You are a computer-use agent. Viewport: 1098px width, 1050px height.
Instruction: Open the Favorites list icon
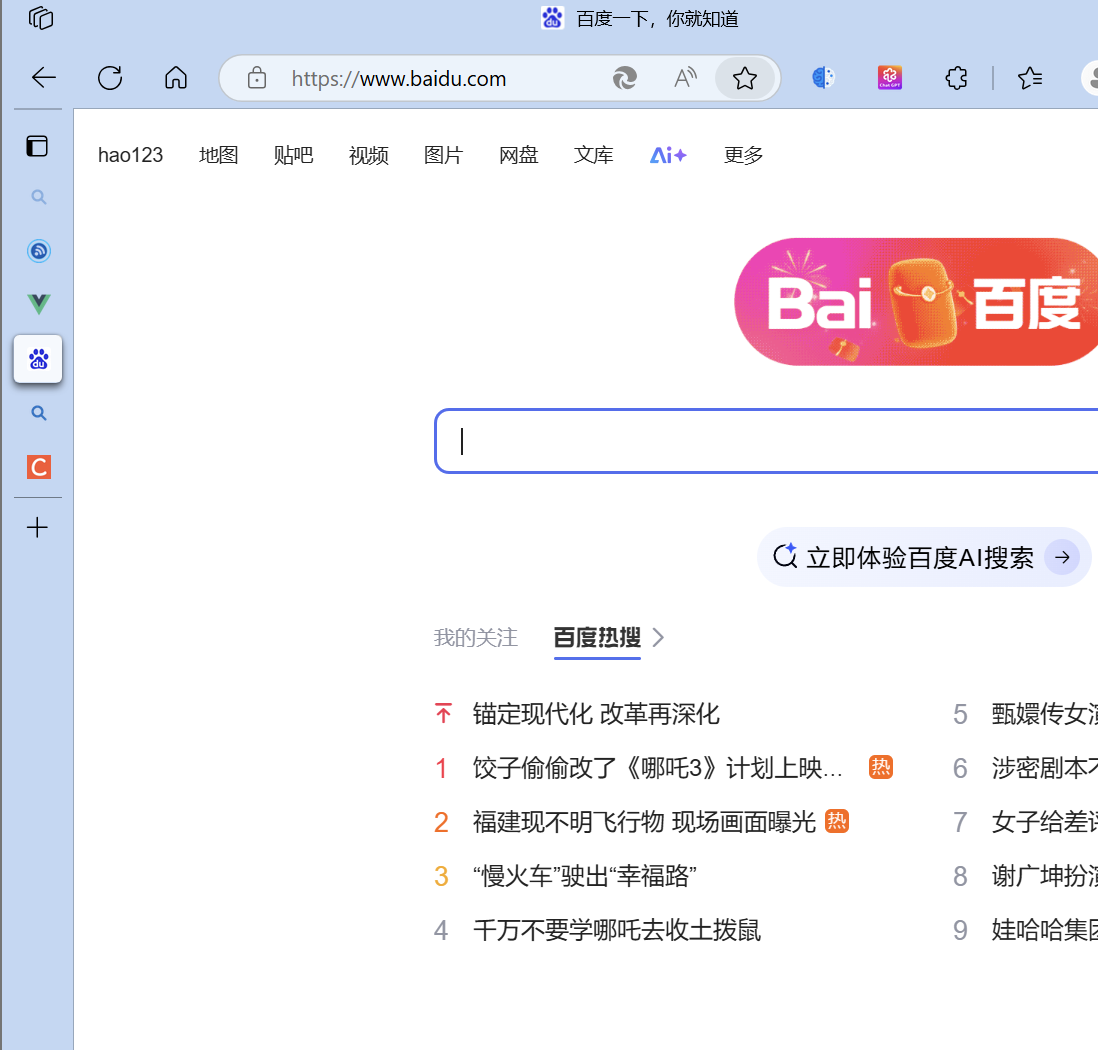click(x=1030, y=78)
